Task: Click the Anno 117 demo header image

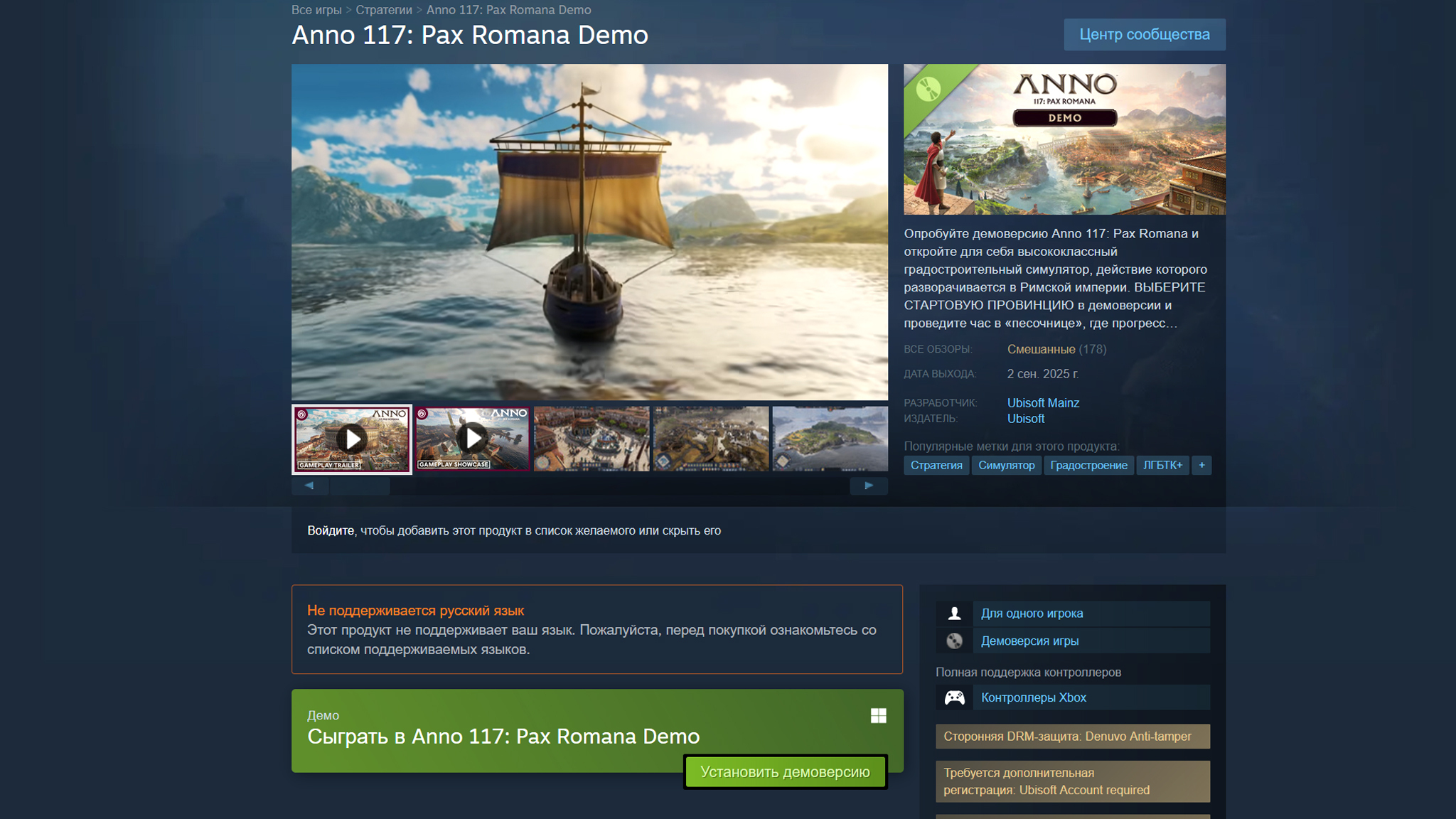Action: click(1064, 139)
